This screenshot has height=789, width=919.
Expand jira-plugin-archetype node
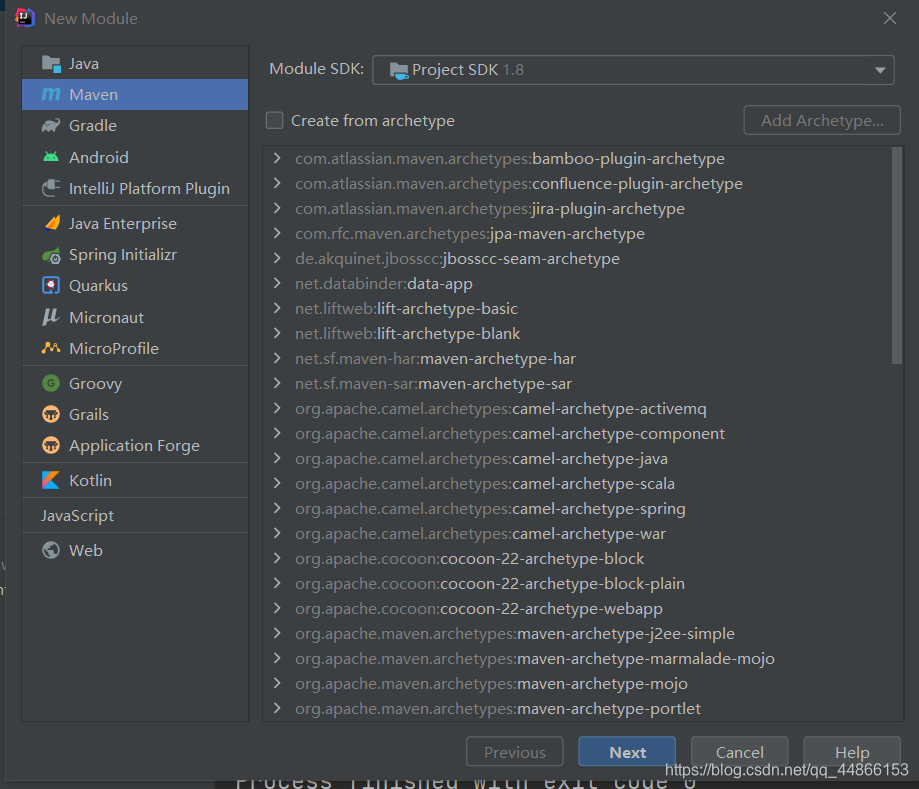click(x=277, y=209)
